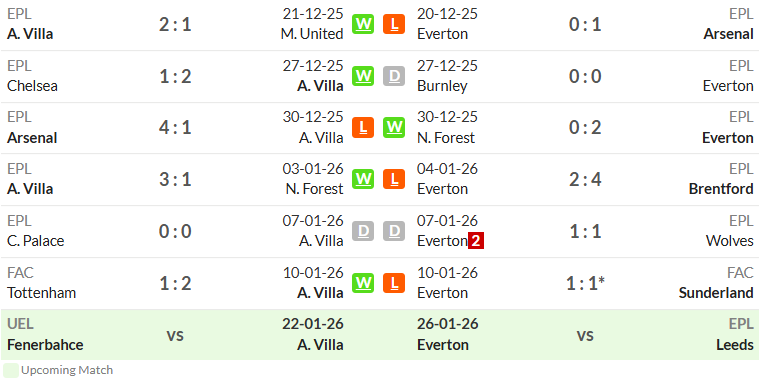Click the grey D badge for C. Palace match
Image resolution: width=761 pixels, height=387 pixels.
pyautogui.click(x=363, y=231)
